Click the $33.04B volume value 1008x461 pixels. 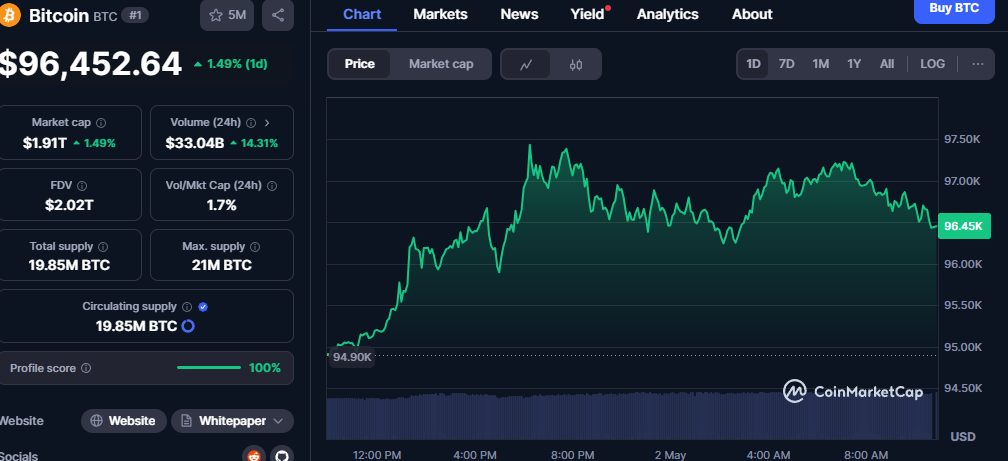pyautogui.click(x=195, y=143)
